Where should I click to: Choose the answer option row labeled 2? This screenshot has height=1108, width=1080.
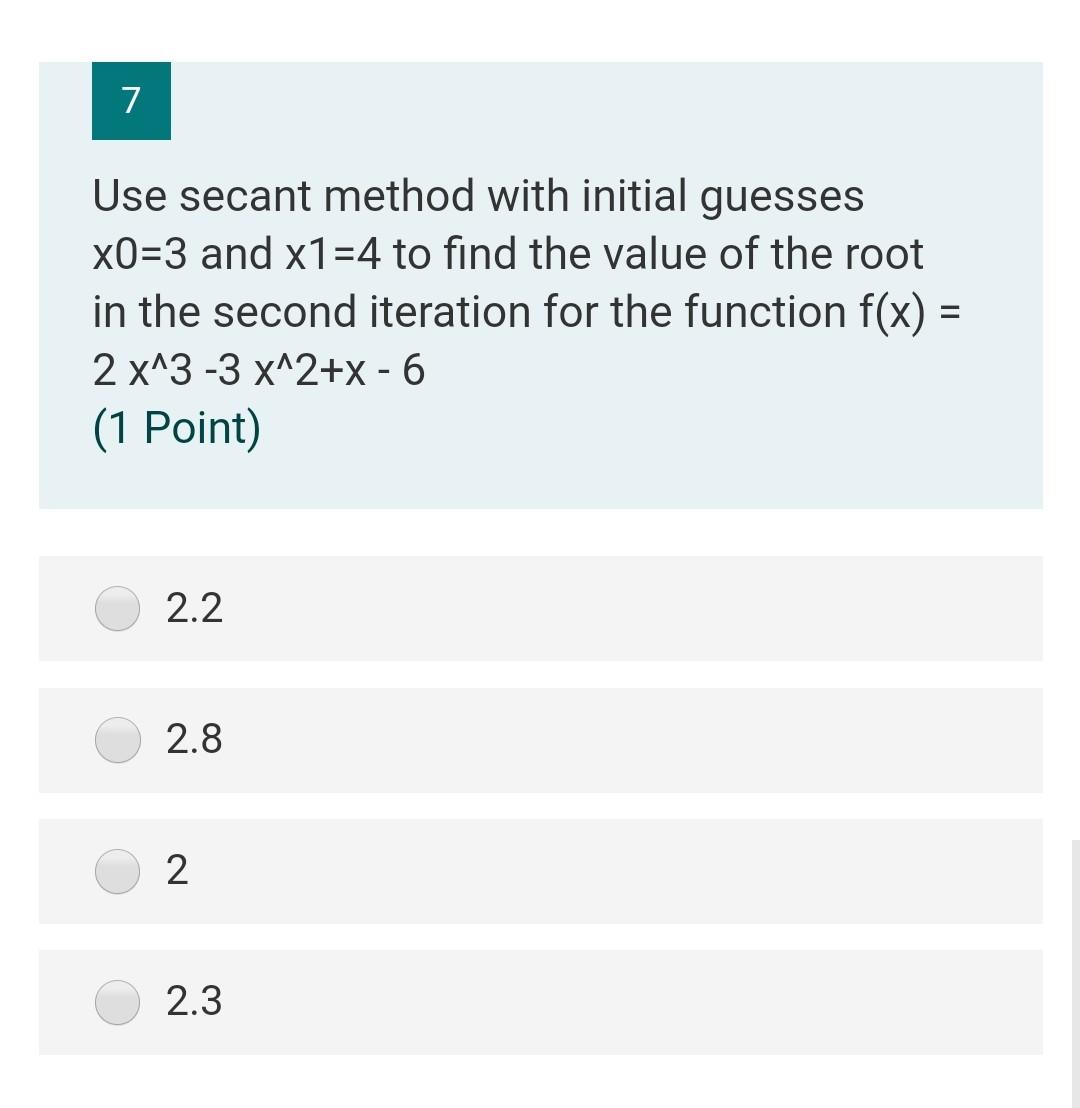pos(540,872)
